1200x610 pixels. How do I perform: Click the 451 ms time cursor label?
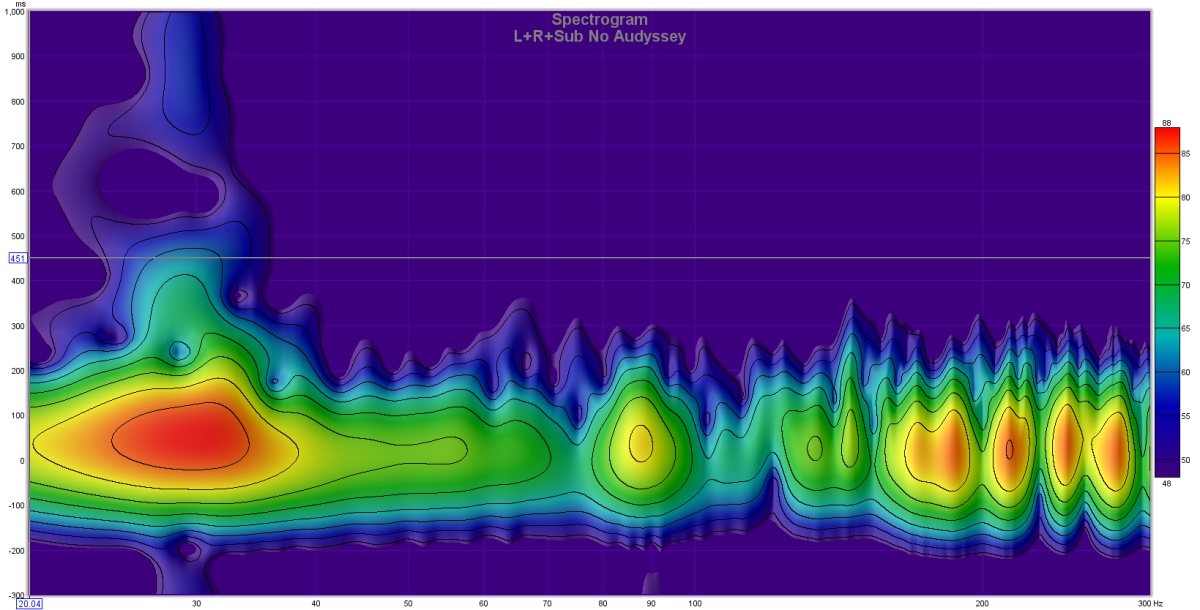pos(17,258)
